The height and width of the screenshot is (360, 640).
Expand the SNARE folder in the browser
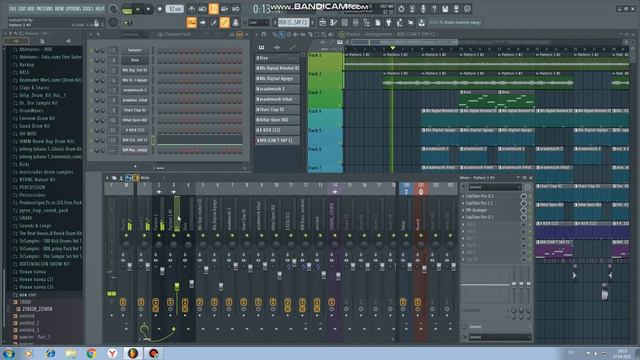click(x=25, y=218)
